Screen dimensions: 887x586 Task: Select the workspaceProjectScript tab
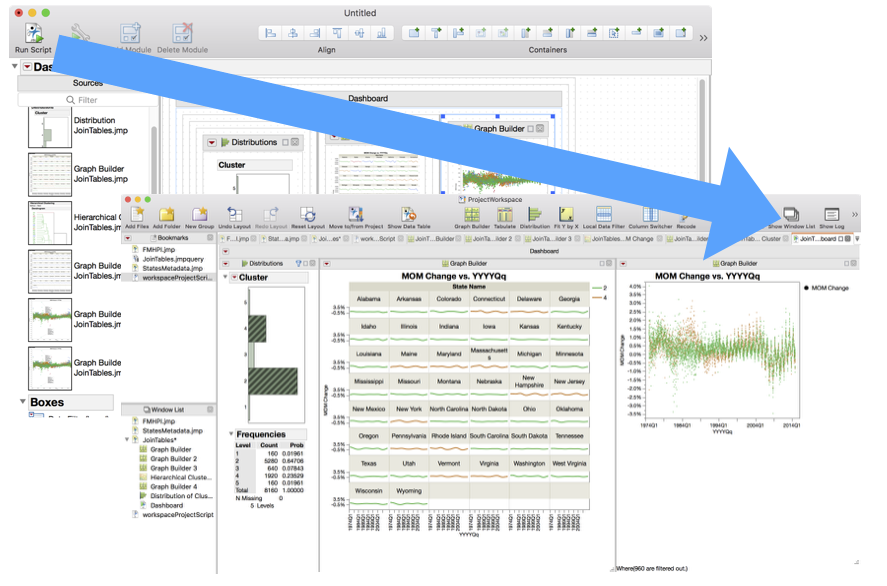click(380, 240)
